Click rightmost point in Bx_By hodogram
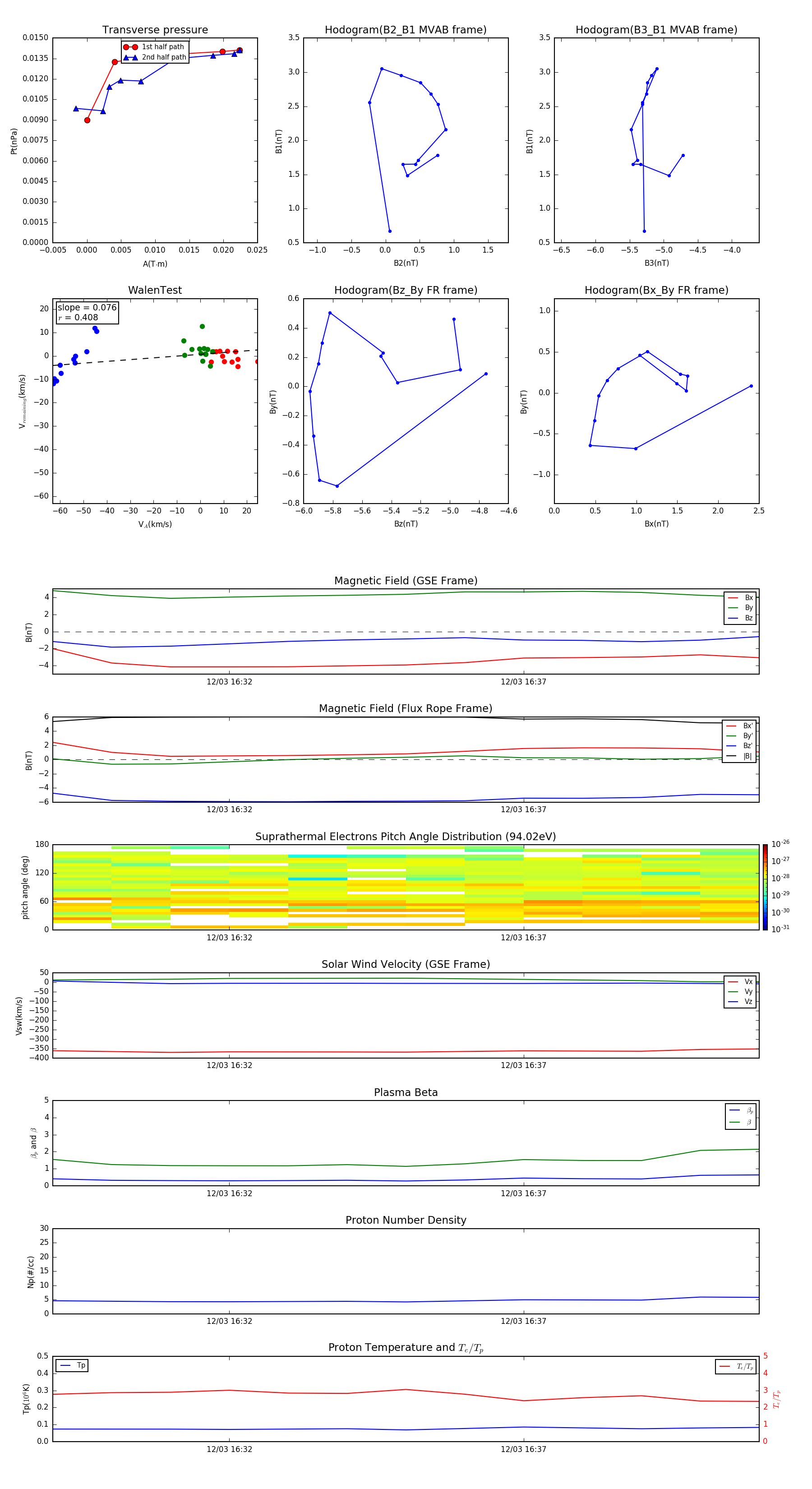The height and width of the screenshot is (1489, 812). [751, 386]
